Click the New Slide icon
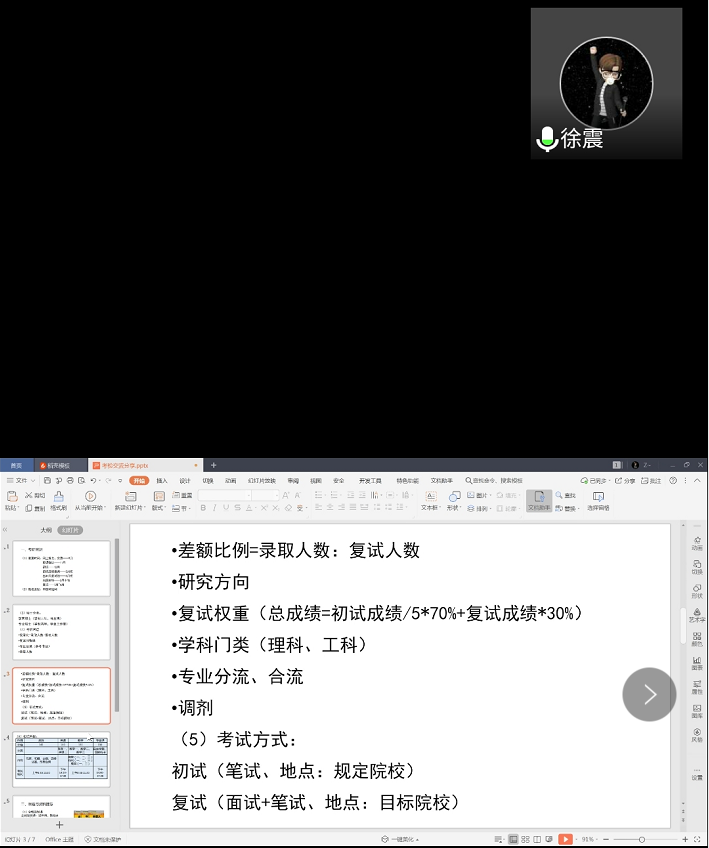 pos(129,496)
